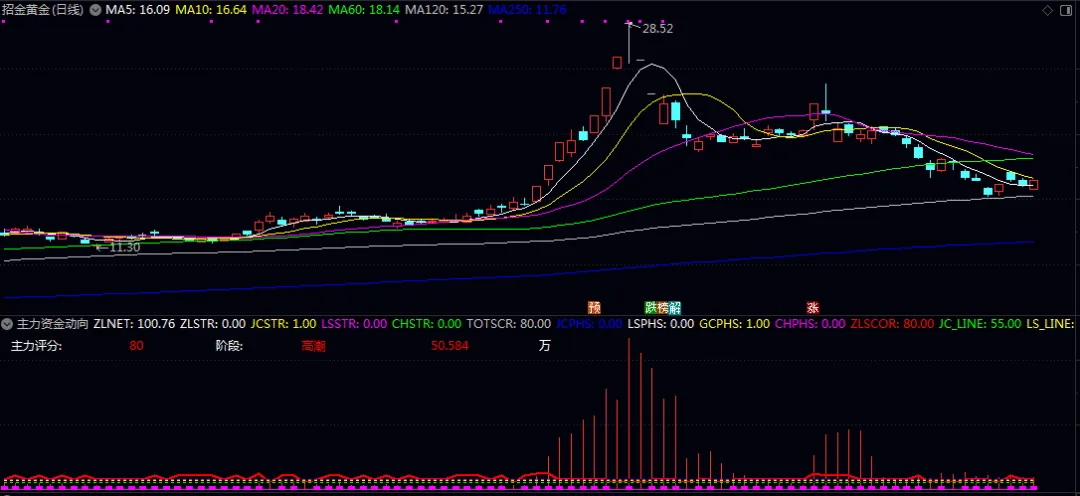
Task: Click the 招金黄金(日线) chart title
Action: coord(43,10)
